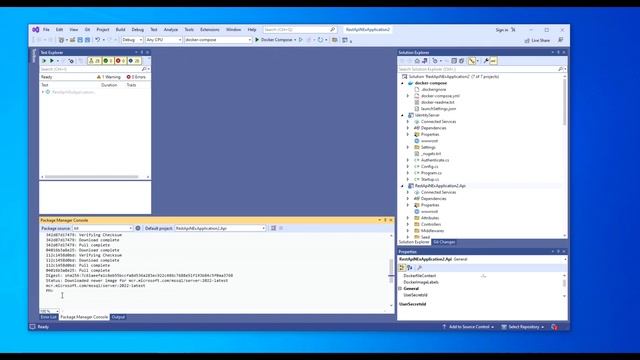The width and height of the screenshot is (640, 360).
Task: Click Collapse All icon in Solution Explorer
Action: tap(454, 61)
